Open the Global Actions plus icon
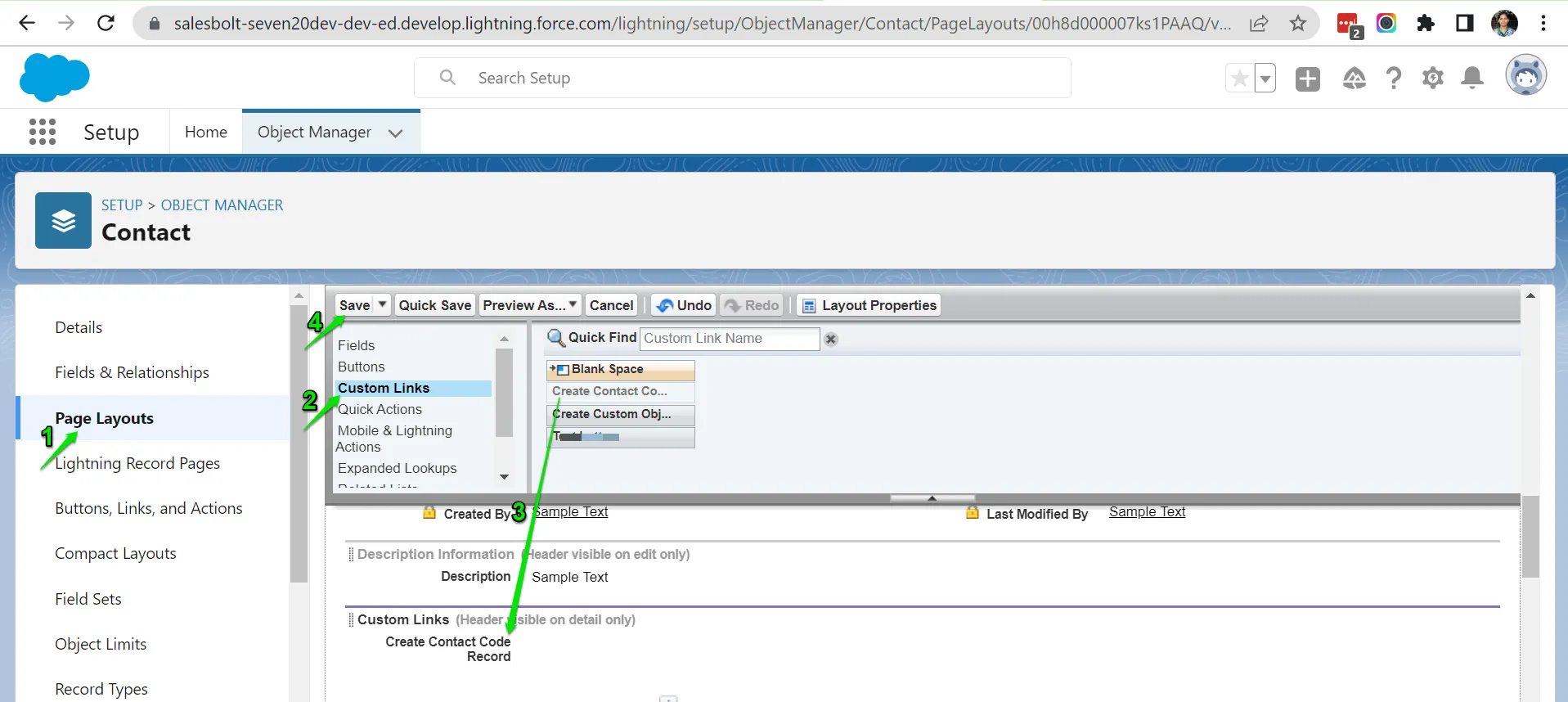1568x702 pixels. [x=1308, y=79]
